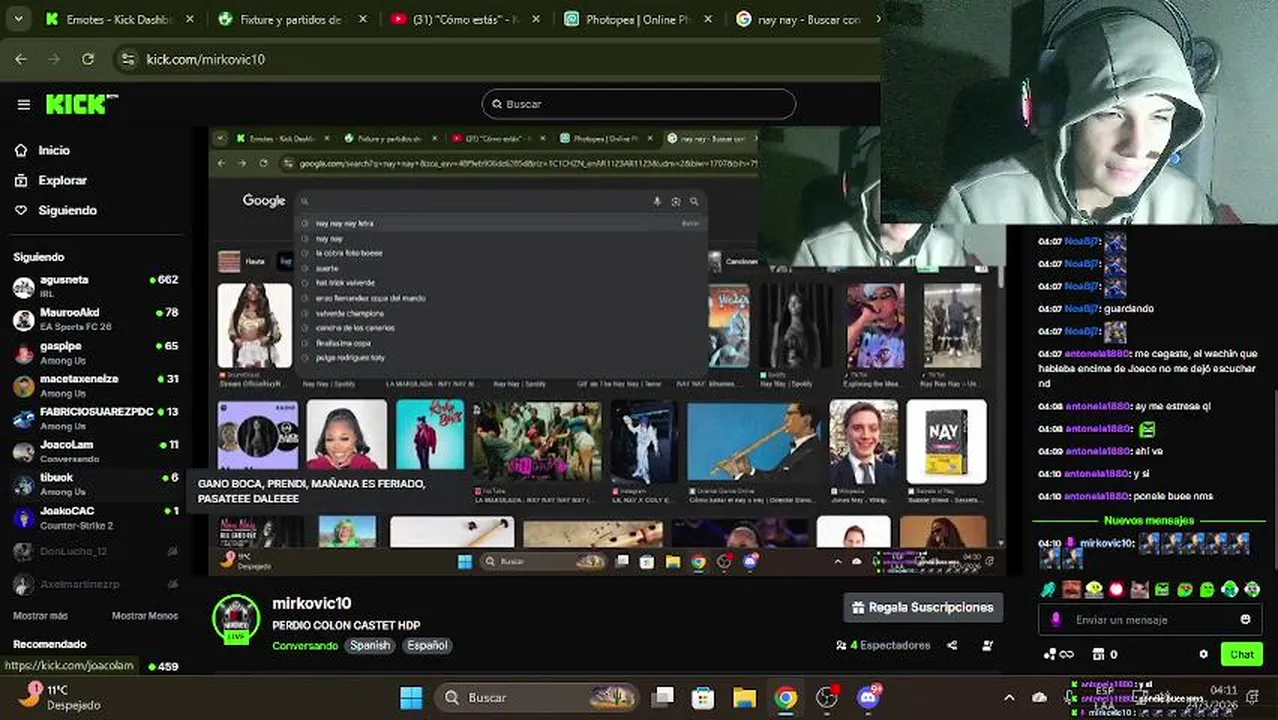Click the mirkovic10 channel name
The height and width of the screenshot is (720, 1278).
click(311, 603)
